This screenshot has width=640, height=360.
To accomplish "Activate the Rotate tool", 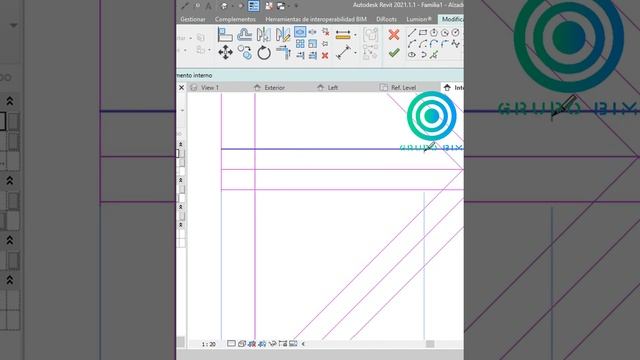I will [264, 53].
